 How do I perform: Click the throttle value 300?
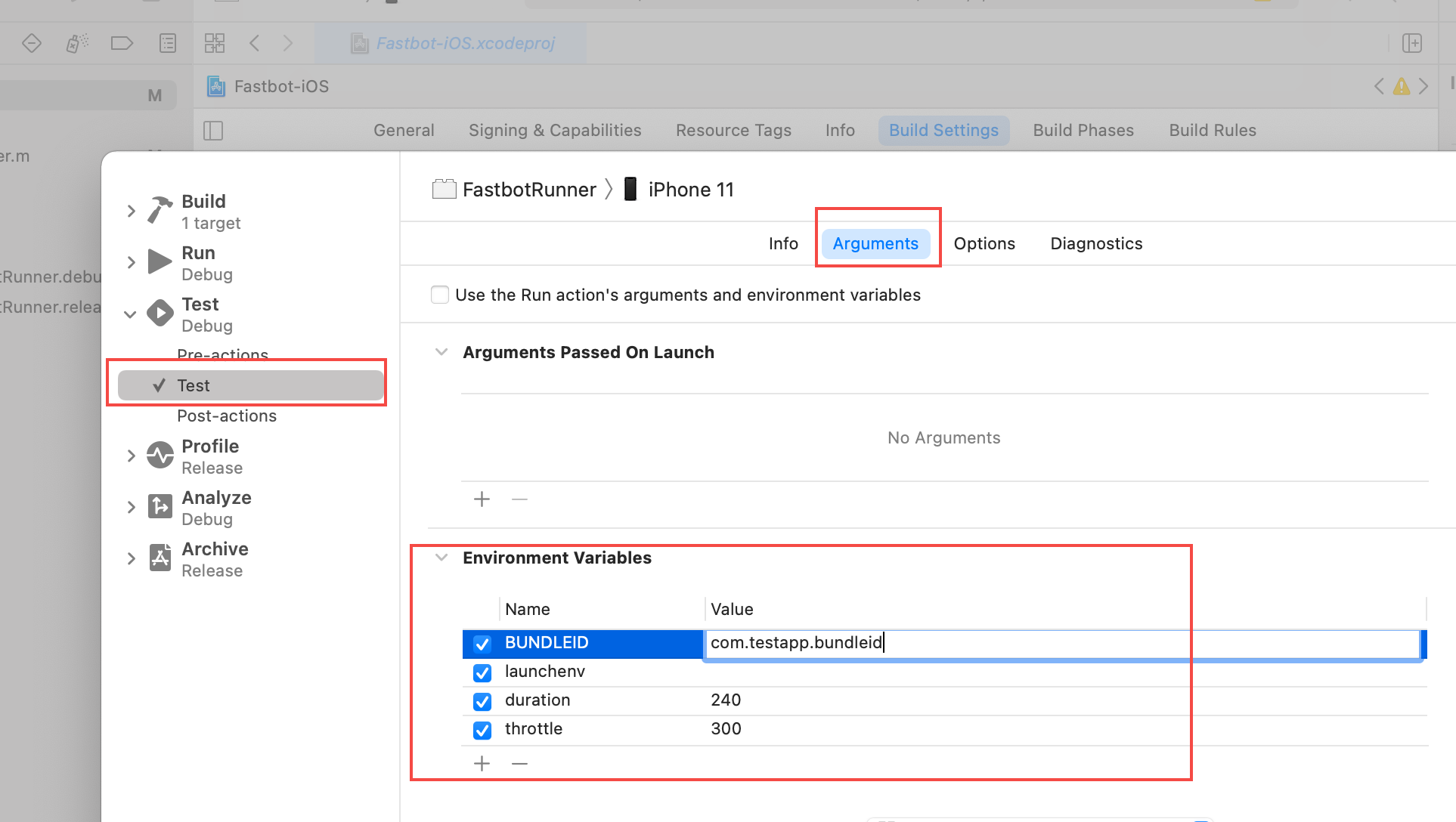pyautogui.click(x=726, y=728)
